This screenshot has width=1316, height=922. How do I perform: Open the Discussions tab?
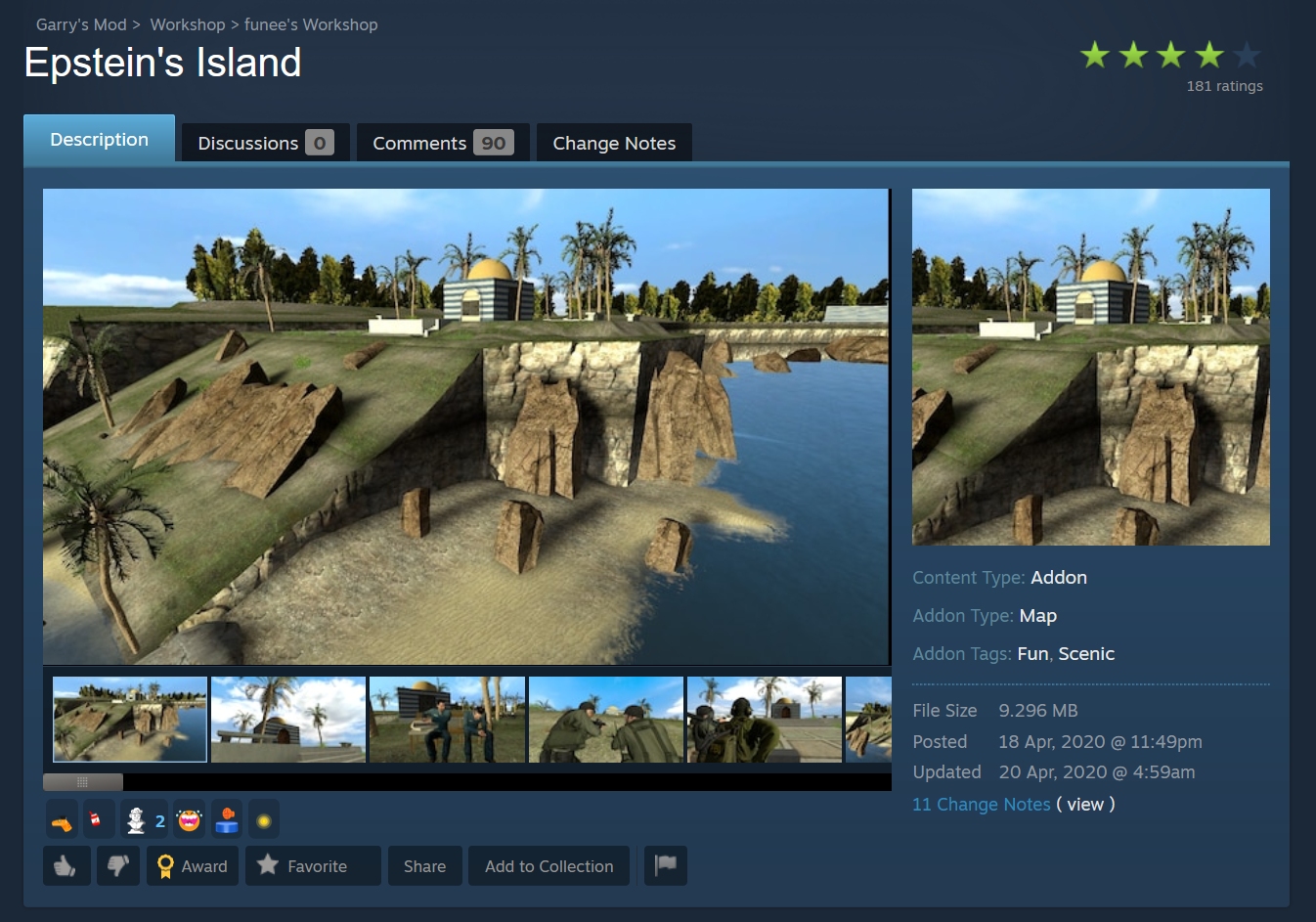(265, 143)
